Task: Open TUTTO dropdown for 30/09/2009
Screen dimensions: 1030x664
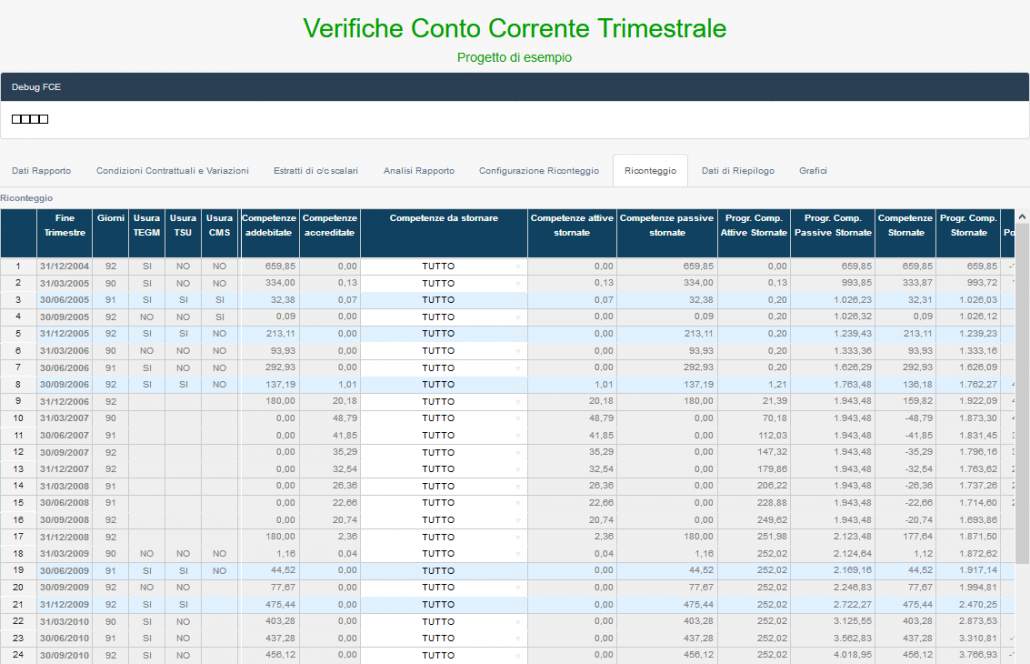Action: 444,588
